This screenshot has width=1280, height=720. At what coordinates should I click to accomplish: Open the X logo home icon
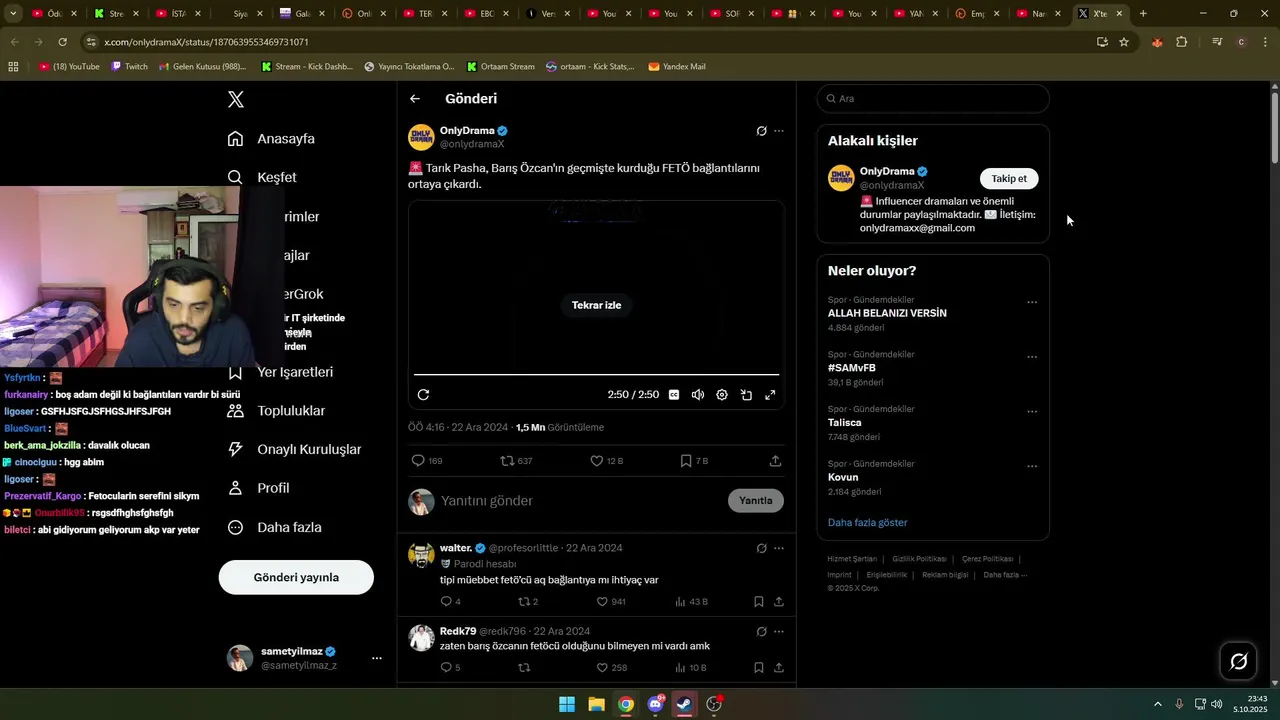point(235,99)
